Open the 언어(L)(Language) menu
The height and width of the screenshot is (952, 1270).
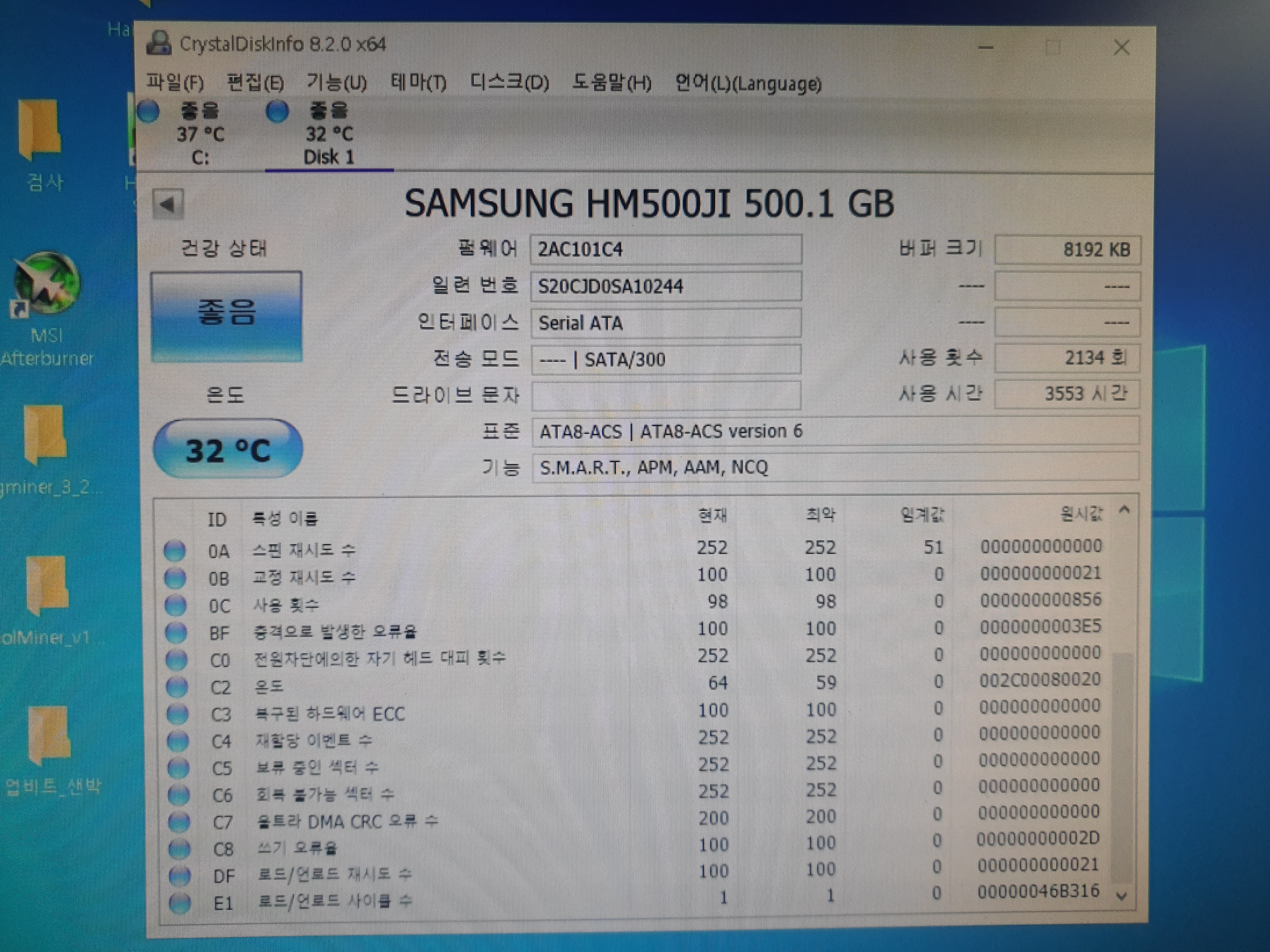pos(748,84)
